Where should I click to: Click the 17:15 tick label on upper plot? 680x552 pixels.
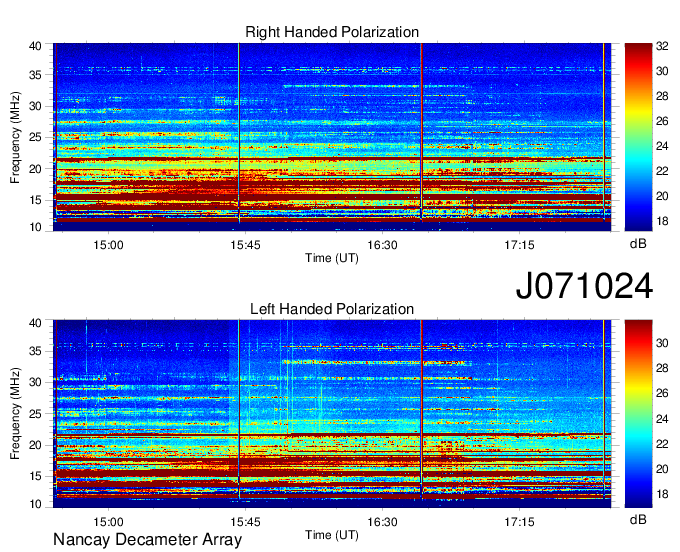click(x=519, y=245)
